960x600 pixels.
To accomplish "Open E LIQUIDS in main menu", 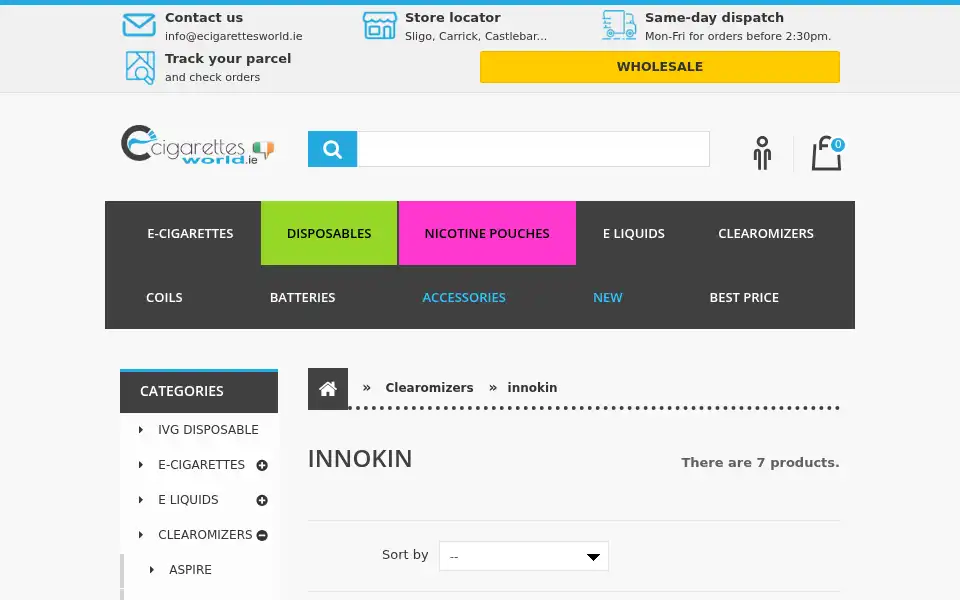I will 634,233.
